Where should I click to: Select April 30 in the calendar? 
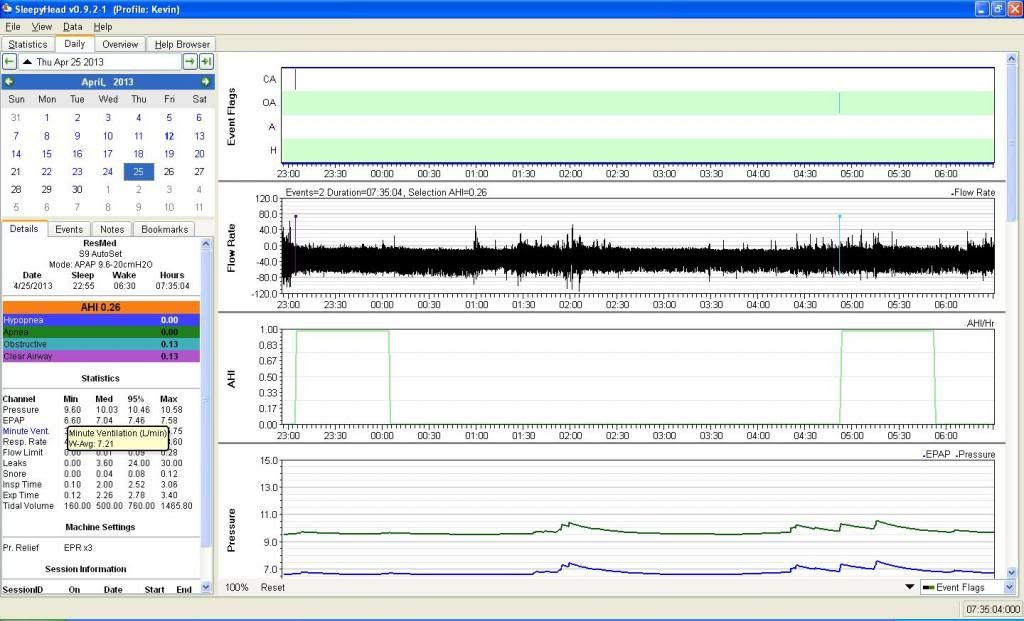(77, 189)
